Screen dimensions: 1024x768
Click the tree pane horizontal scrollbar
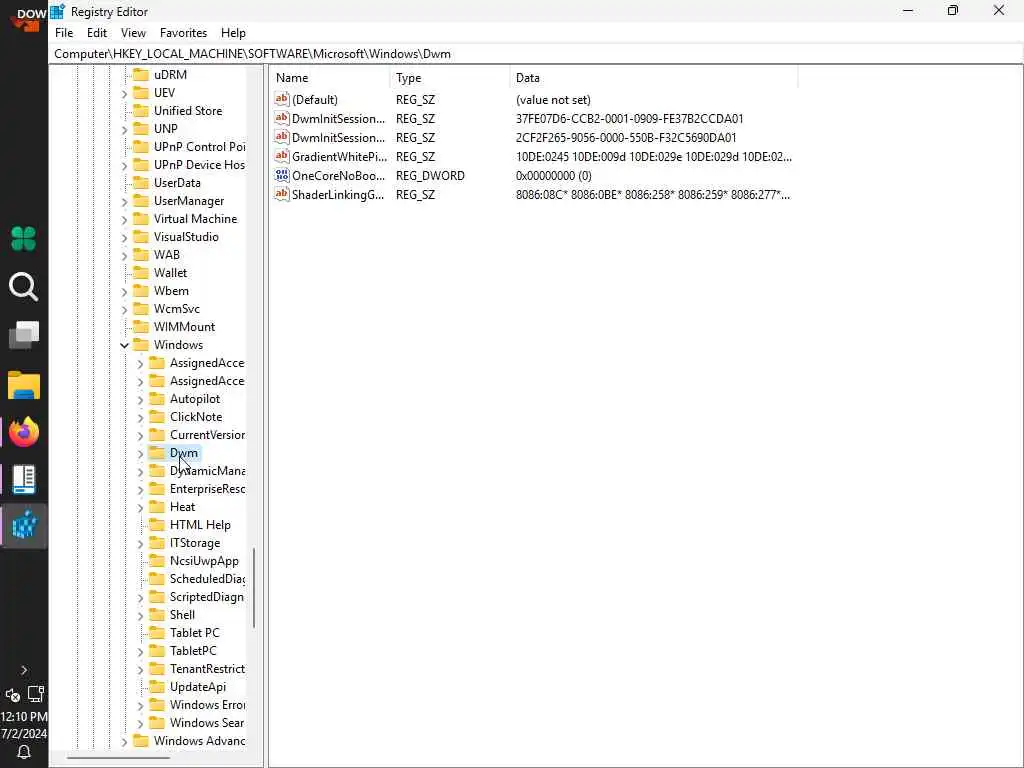pos(118,758)
